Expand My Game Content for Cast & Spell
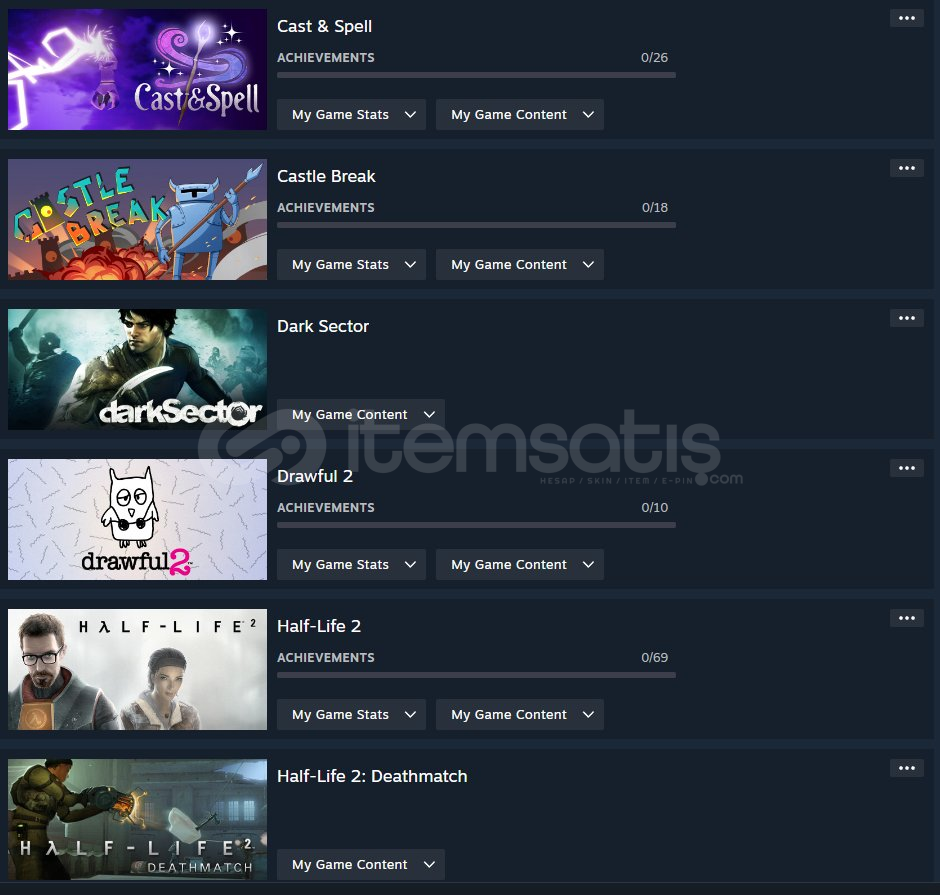 [519, 114]
